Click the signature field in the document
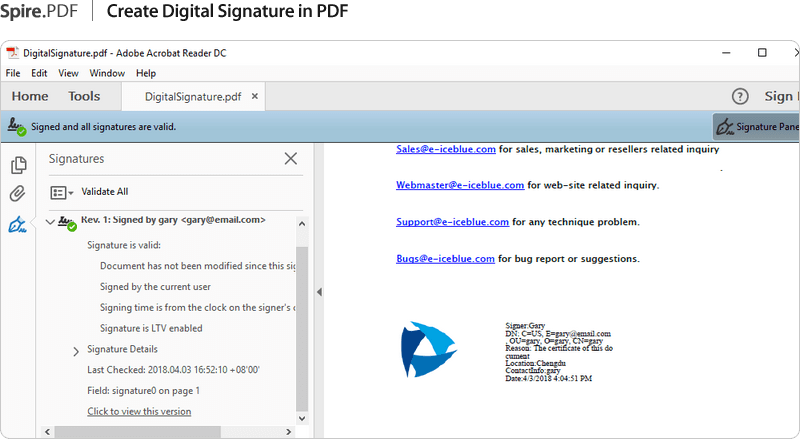 pyautogui.click(x=507, y=351)
